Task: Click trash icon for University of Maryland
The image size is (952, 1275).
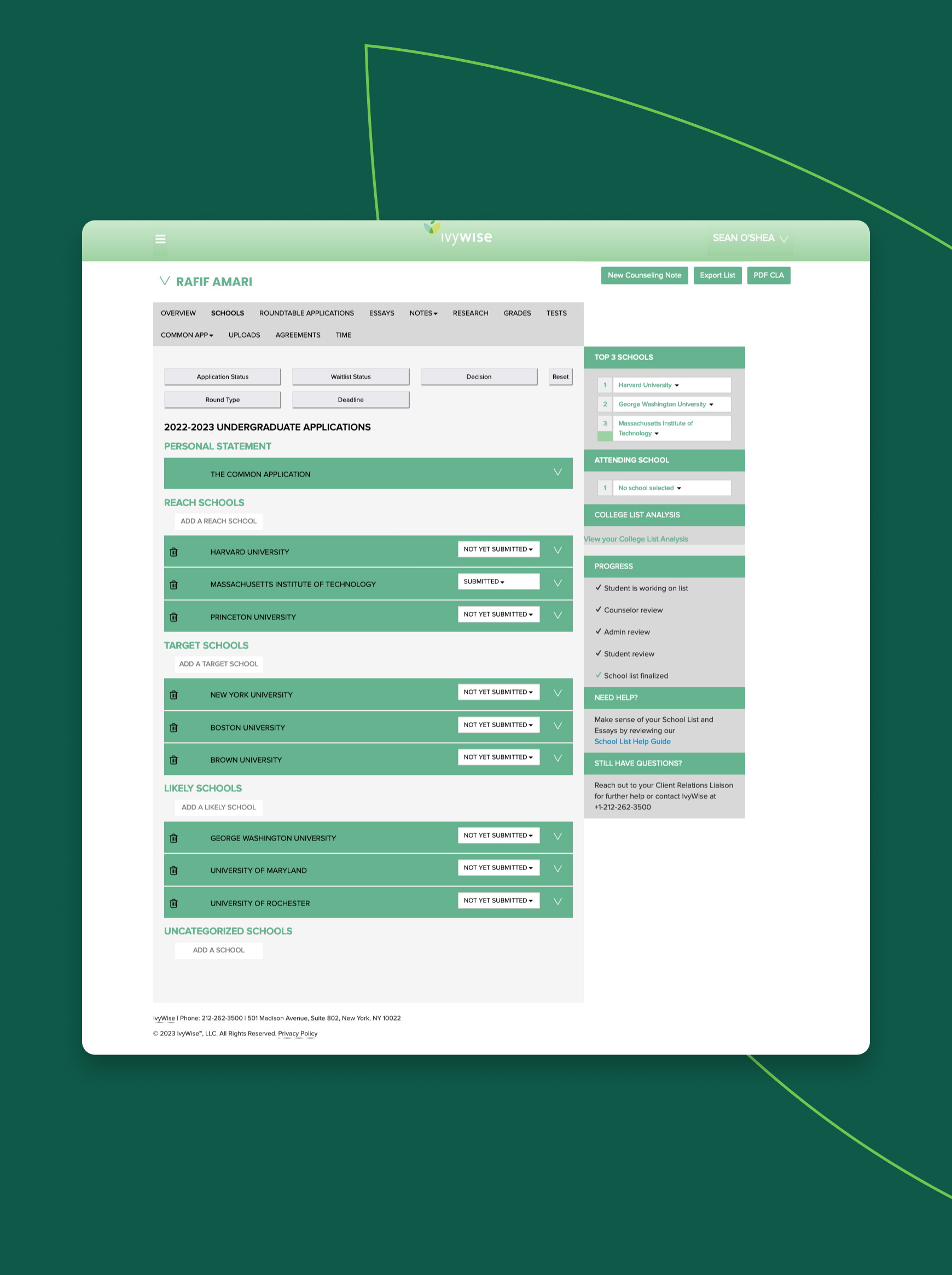Action: tap(173, 871)
